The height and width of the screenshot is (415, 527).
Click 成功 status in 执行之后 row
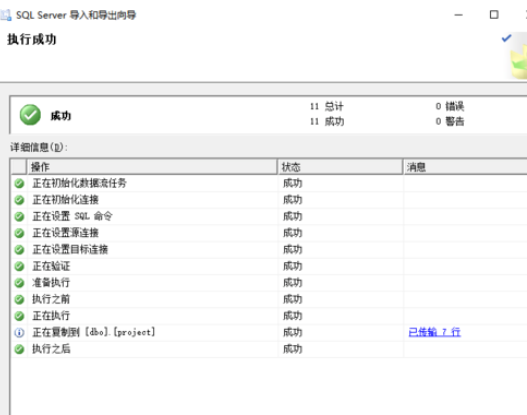pyautogui.click(x=292, y=349)
